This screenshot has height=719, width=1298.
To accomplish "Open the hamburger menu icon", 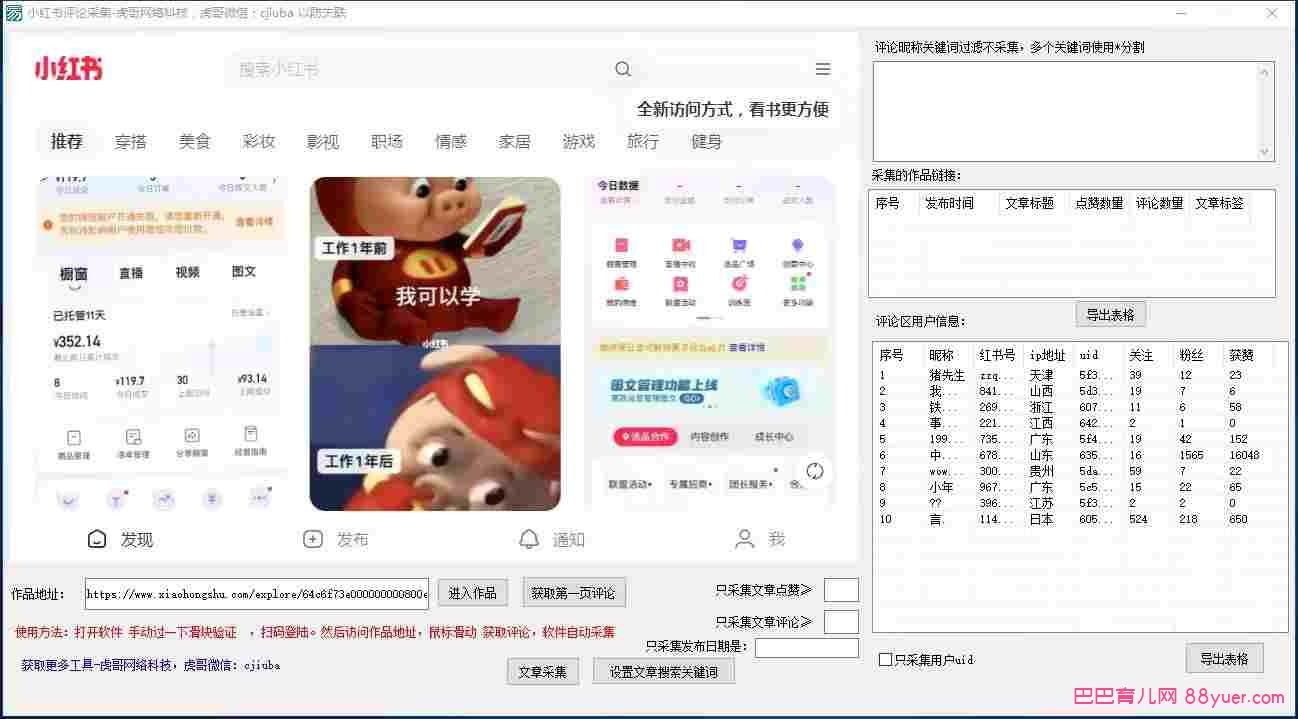I will [x=823, y=69].
